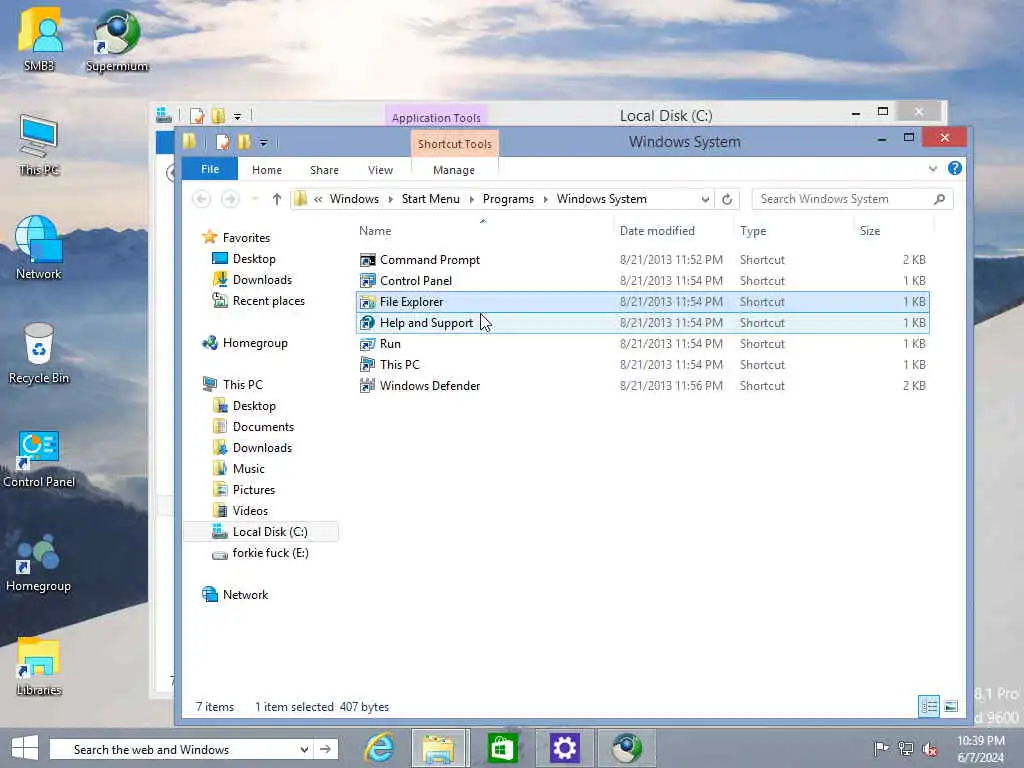
Task: Select Pictures in the navigation pane
Action: point(244,490)
